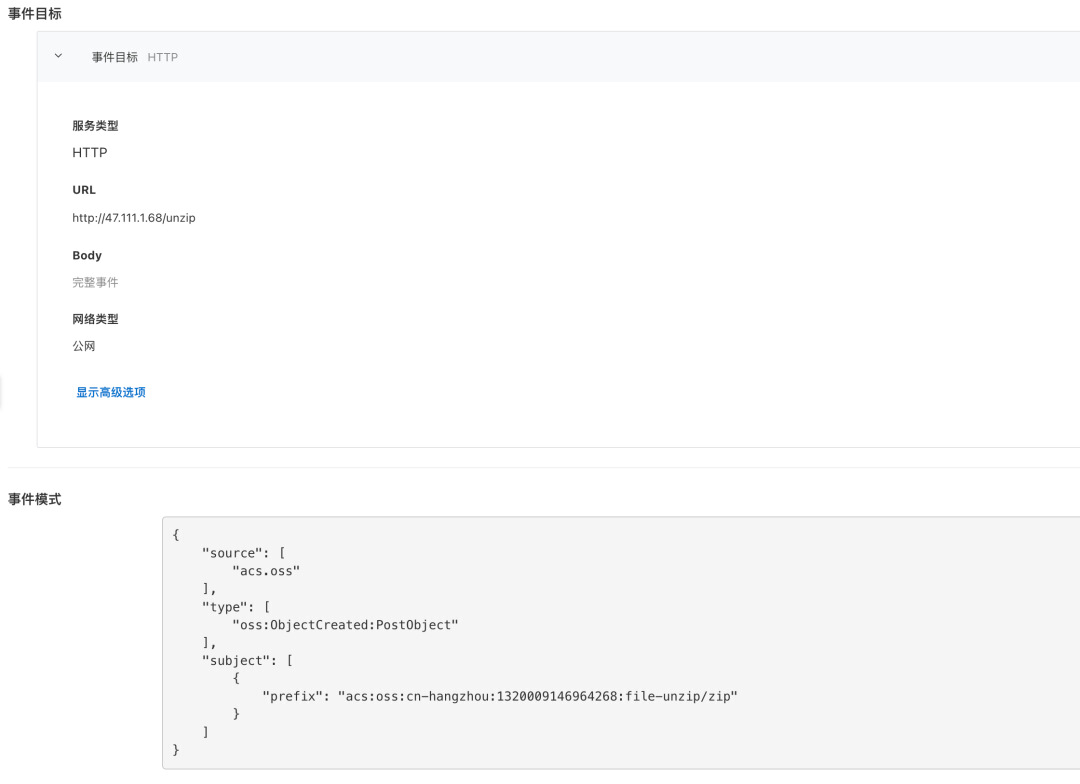Click the 网络类型 field label

click(96, 319)
